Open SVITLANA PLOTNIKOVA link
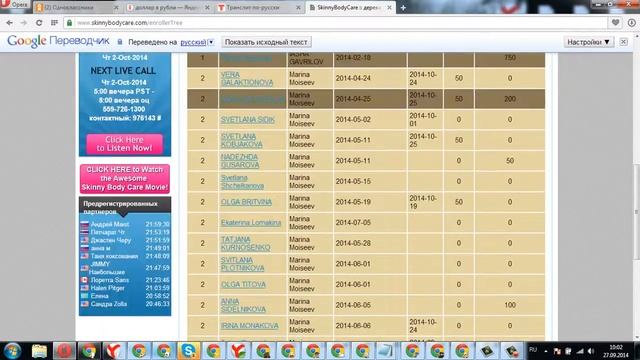Viewport: 640px width, 360px height. (242, 264)
